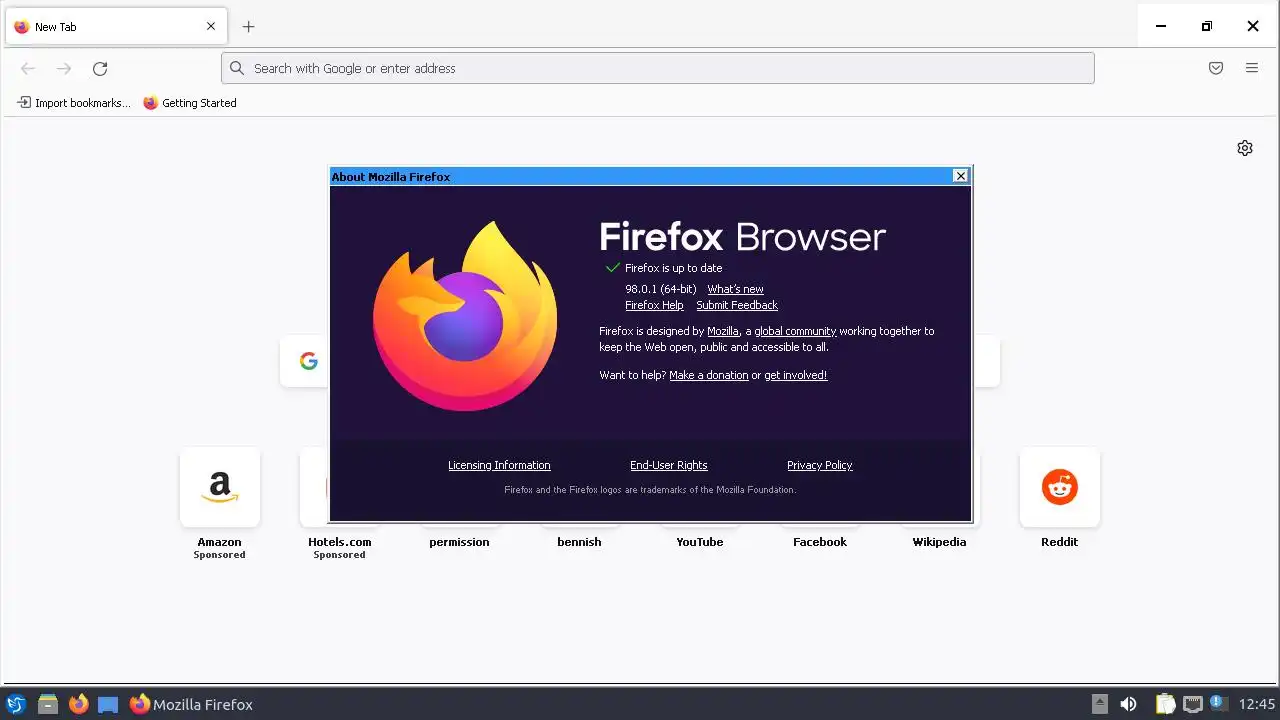Open the Save to Pocket icon

[x=1216, y=68]
